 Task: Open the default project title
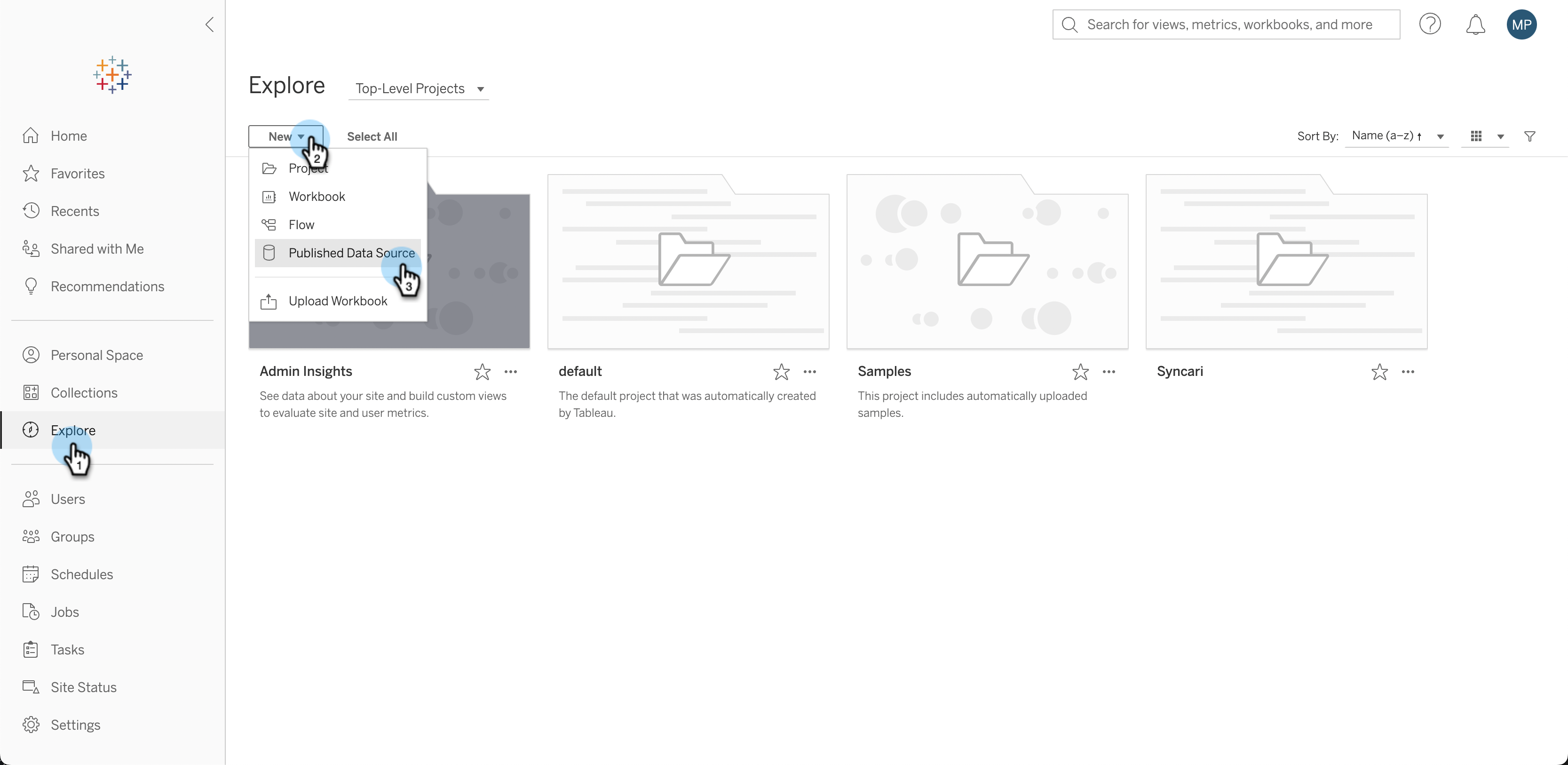point(580,372)
